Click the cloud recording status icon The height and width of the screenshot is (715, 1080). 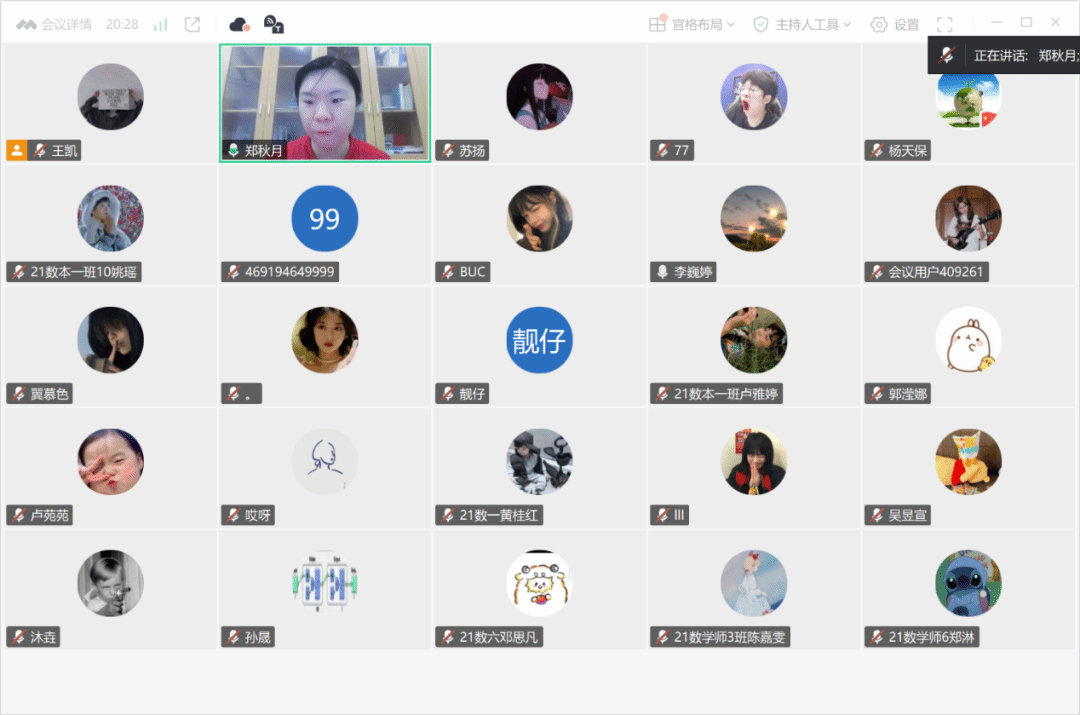(x=239, y=24)
